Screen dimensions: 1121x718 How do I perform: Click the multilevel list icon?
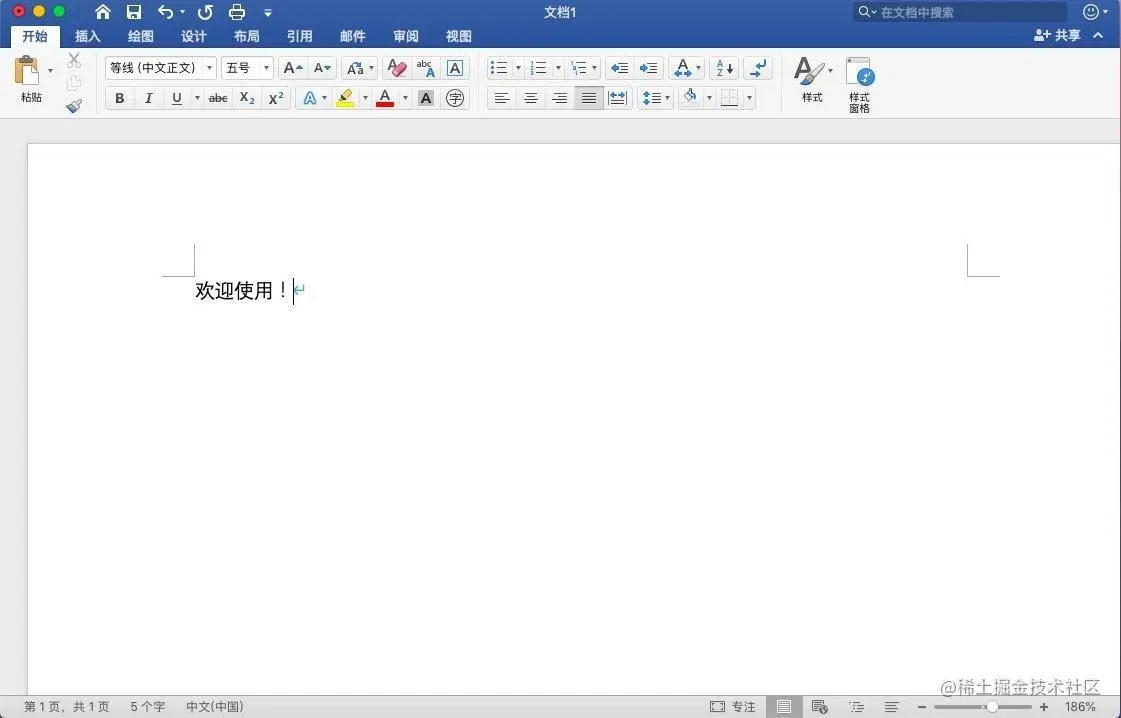578,68
